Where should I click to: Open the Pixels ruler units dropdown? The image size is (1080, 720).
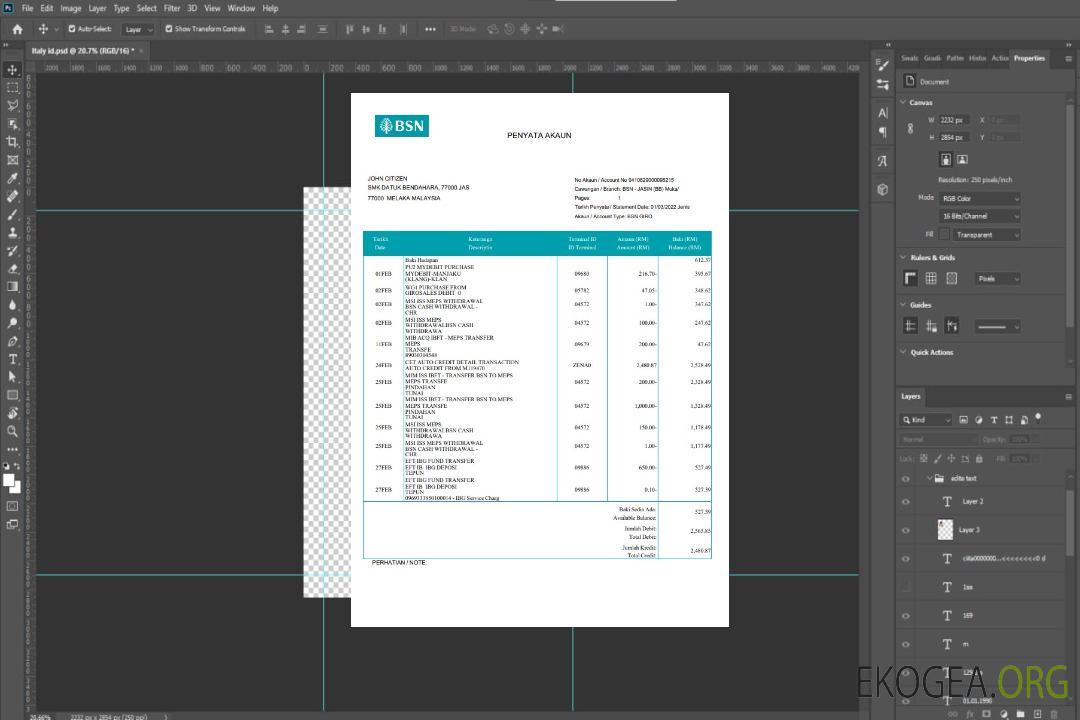point(998,279)
